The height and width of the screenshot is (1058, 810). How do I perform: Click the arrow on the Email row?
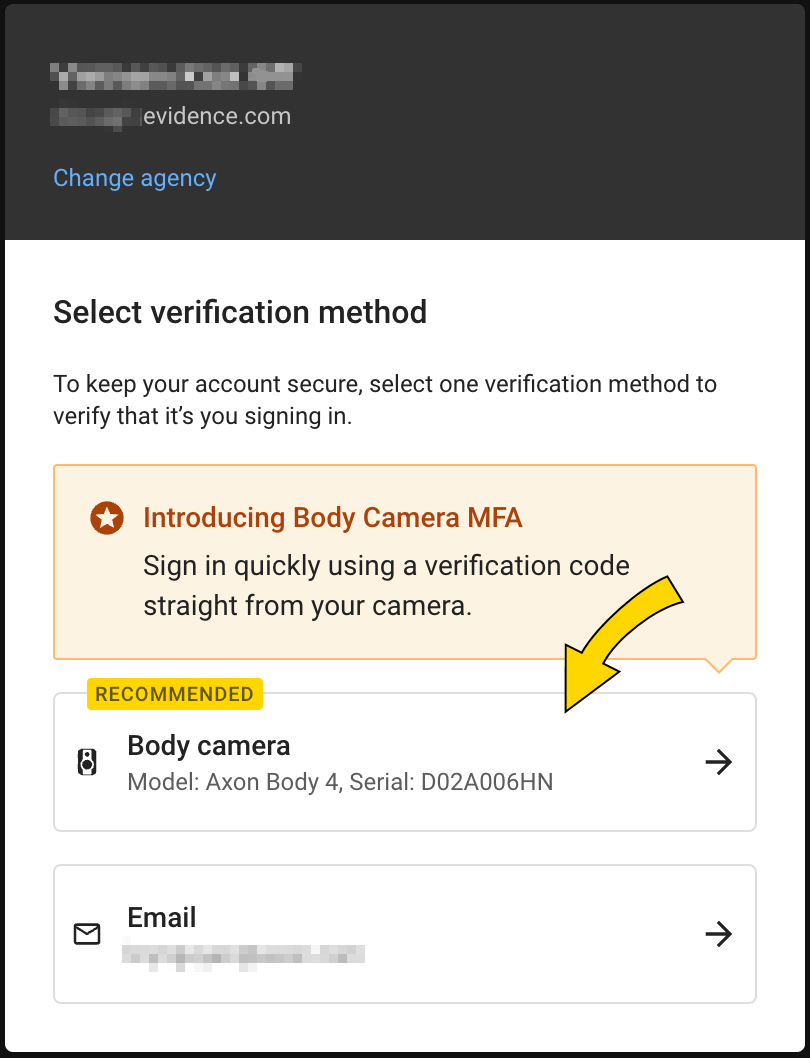click(x=718, y=935)
